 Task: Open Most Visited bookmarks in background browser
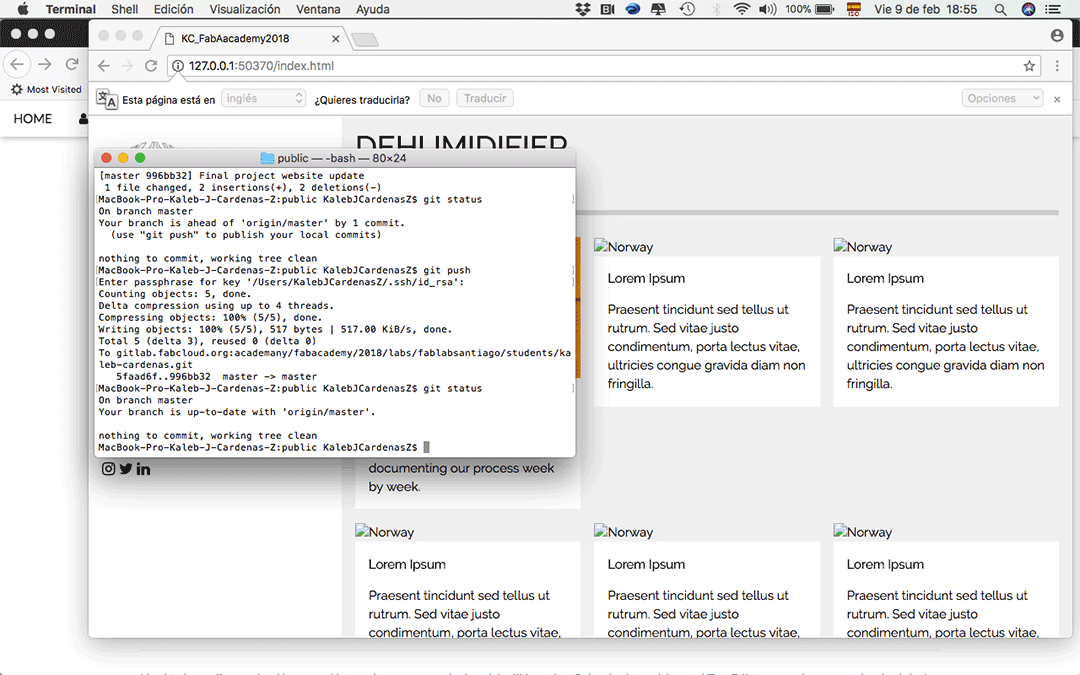47,90
